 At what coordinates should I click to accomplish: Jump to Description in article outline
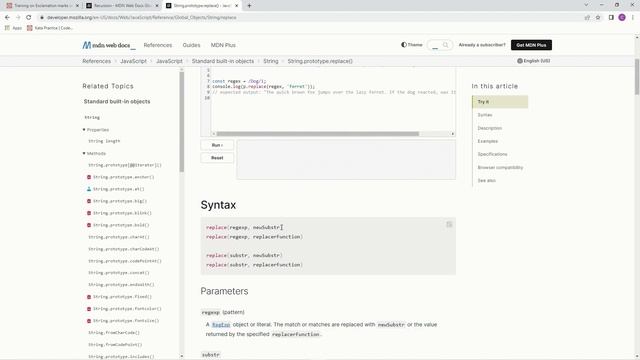pyautogui.click(x=490, y=128)
